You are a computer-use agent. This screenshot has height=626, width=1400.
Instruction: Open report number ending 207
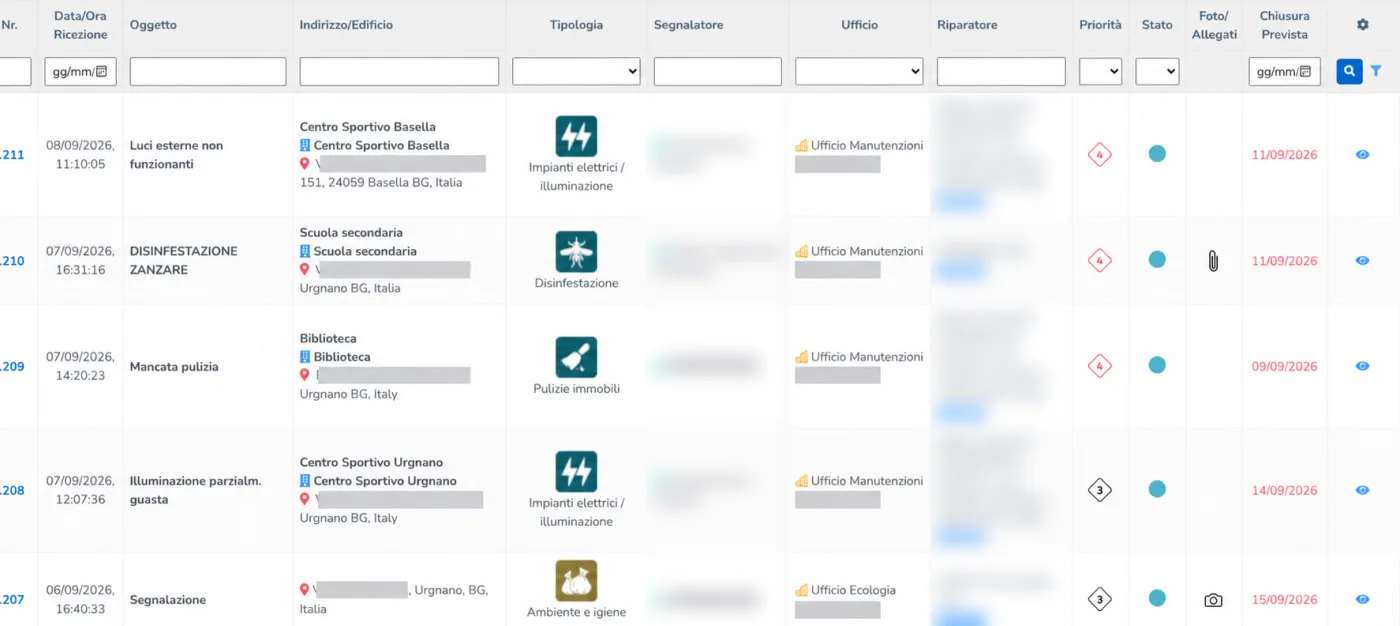[x=12, y=600]
